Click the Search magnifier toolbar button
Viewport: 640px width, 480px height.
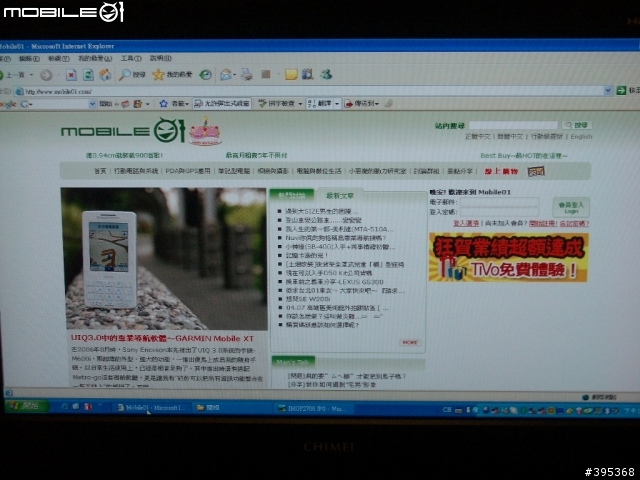pos(132,74)
